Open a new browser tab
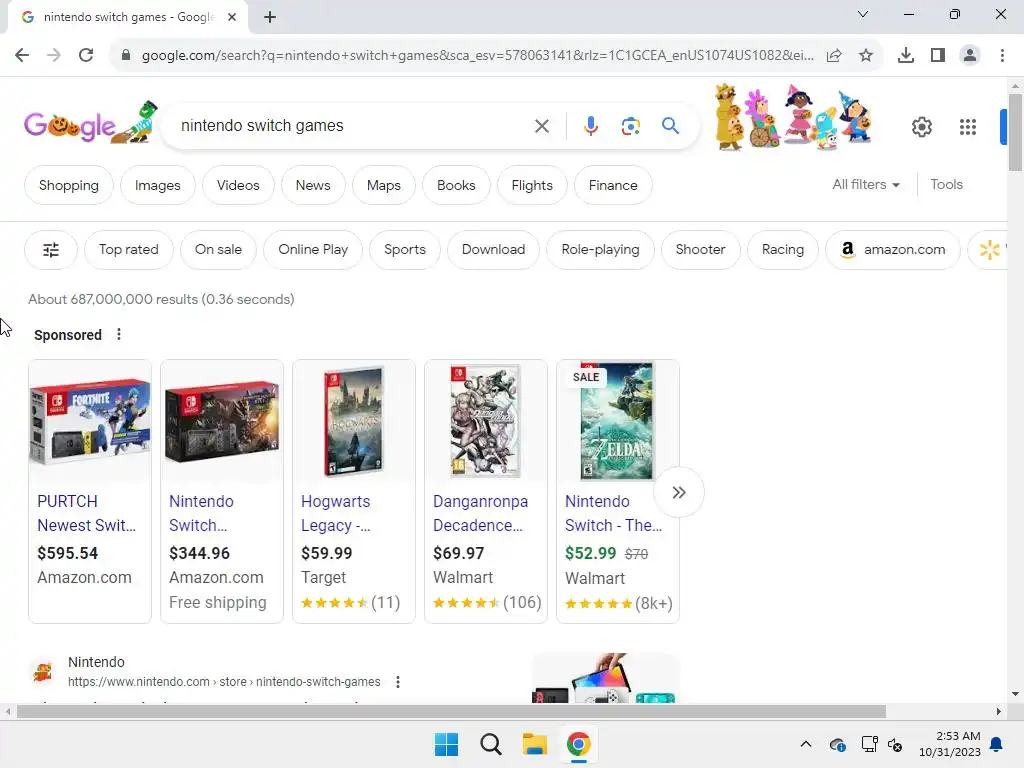Viewport: 1024px width, 768px height. (270, 17)
